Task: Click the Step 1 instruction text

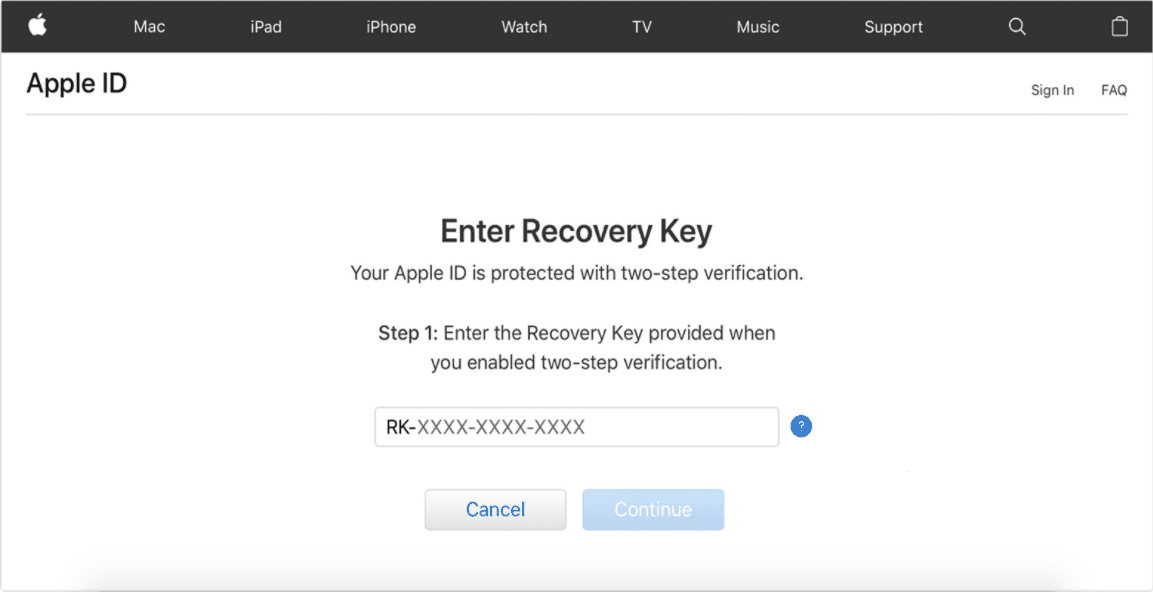Action: click(x=576, y=348)
